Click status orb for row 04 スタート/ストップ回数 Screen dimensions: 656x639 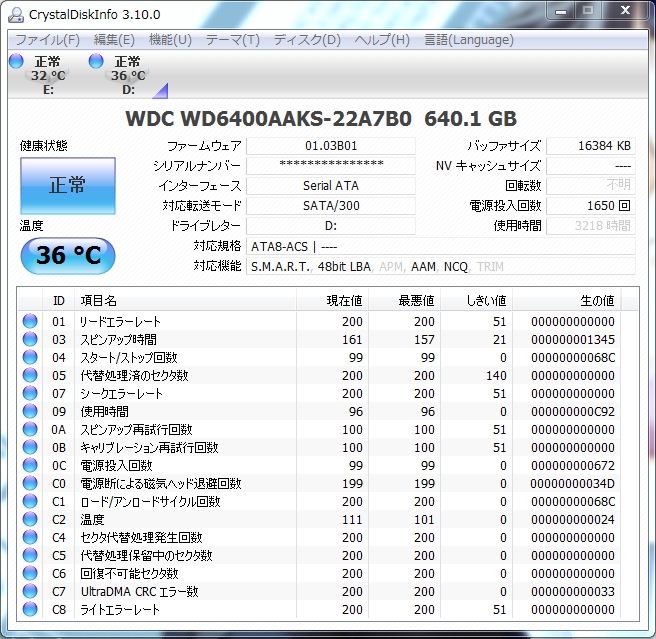click(x=30, y=357)
